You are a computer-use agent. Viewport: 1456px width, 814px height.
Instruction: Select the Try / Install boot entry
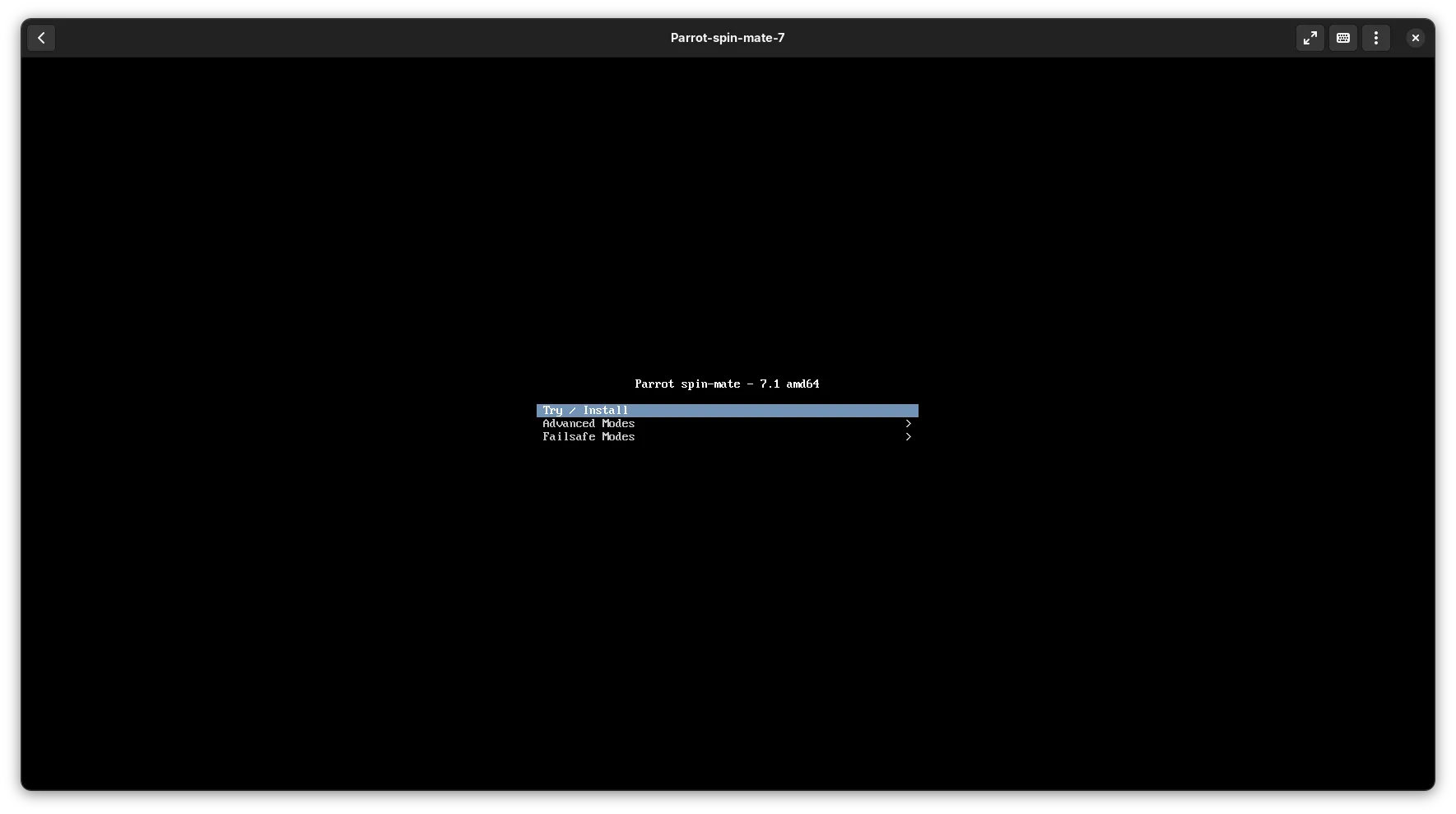727,411
